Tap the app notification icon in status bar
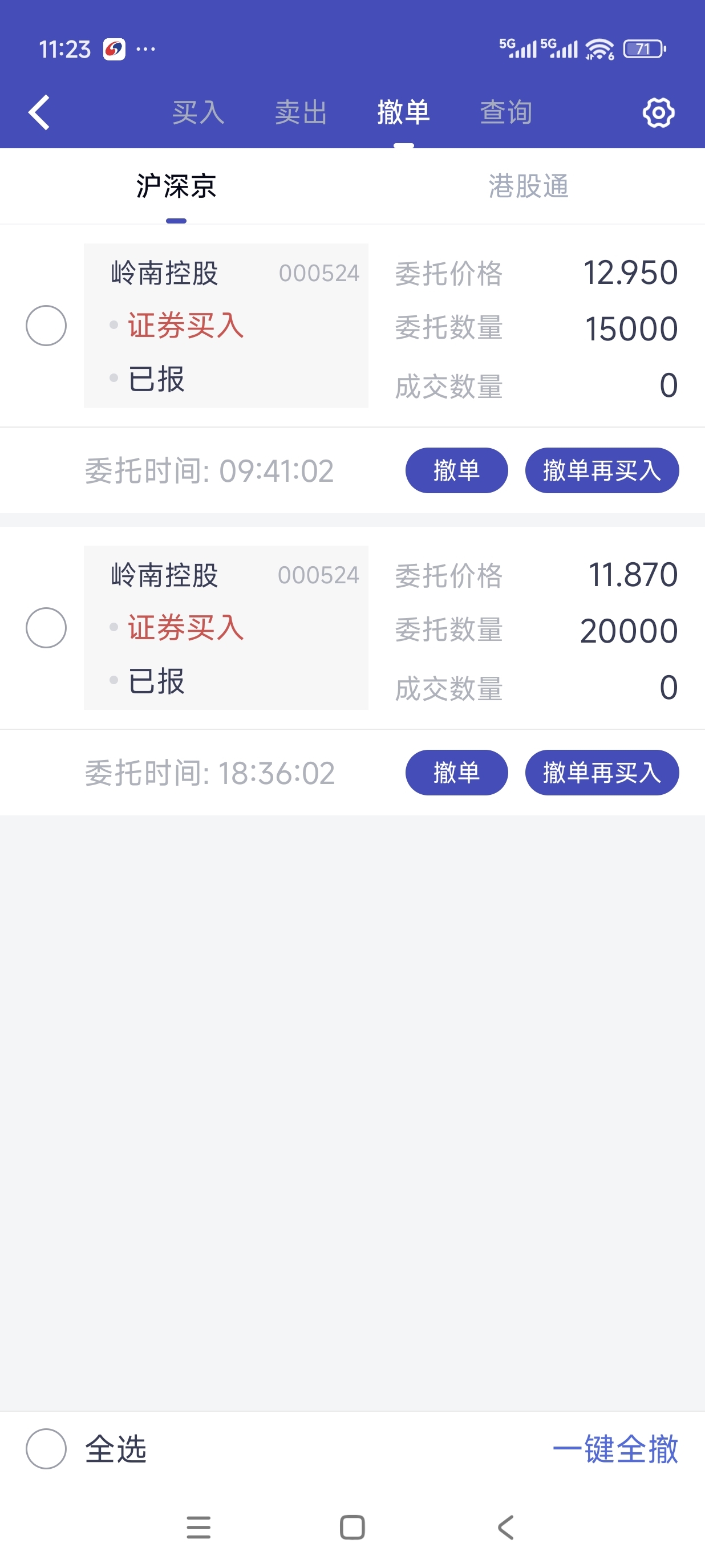Viewport: 705px width, 1568px height. [115, 48]
